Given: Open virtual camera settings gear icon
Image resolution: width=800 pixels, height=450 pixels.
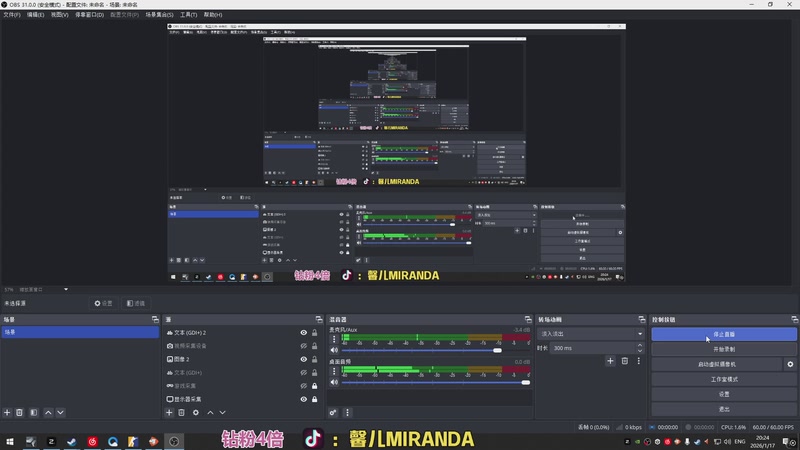Looking at the screenshot, I should [x=790, y=364].
